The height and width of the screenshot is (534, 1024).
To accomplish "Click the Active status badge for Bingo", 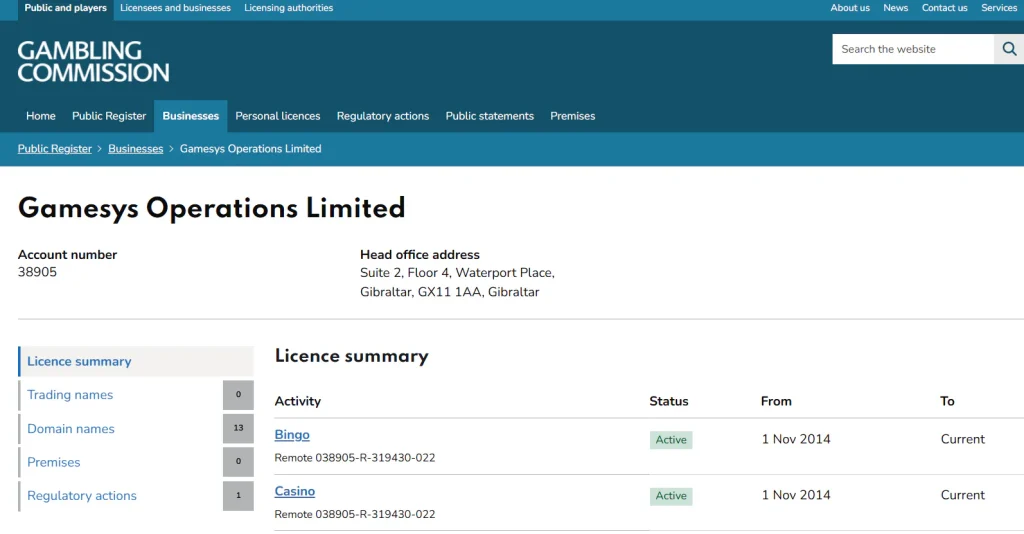I will click(671, 440).
